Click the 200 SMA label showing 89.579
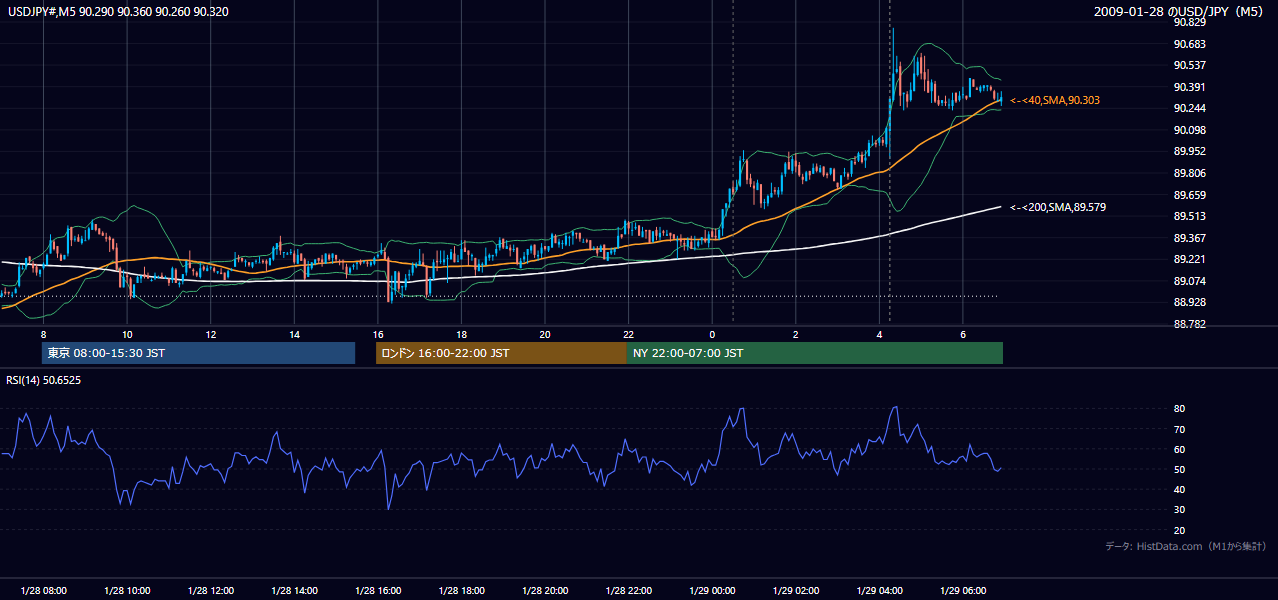The height and width of the screenshot is (600, 1278). [1058, 207]
